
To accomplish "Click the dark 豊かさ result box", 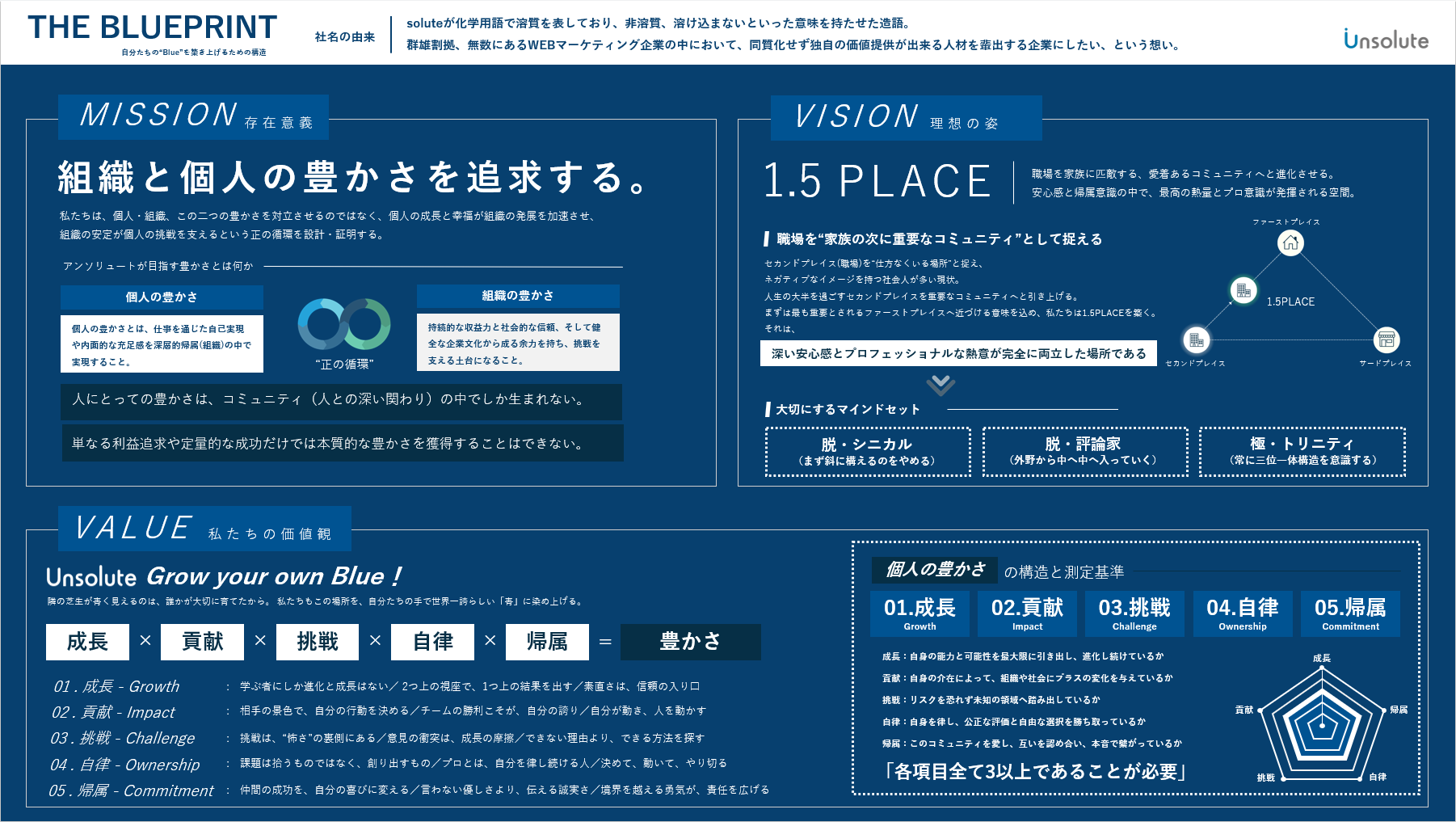I will (691, 642).
